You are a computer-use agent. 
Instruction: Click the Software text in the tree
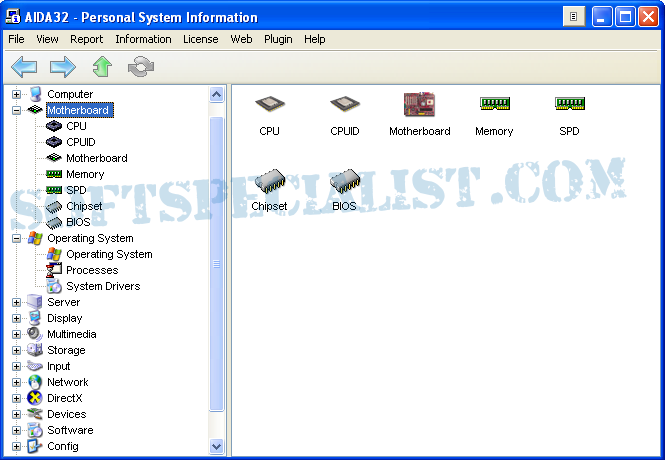coord(70,430)
